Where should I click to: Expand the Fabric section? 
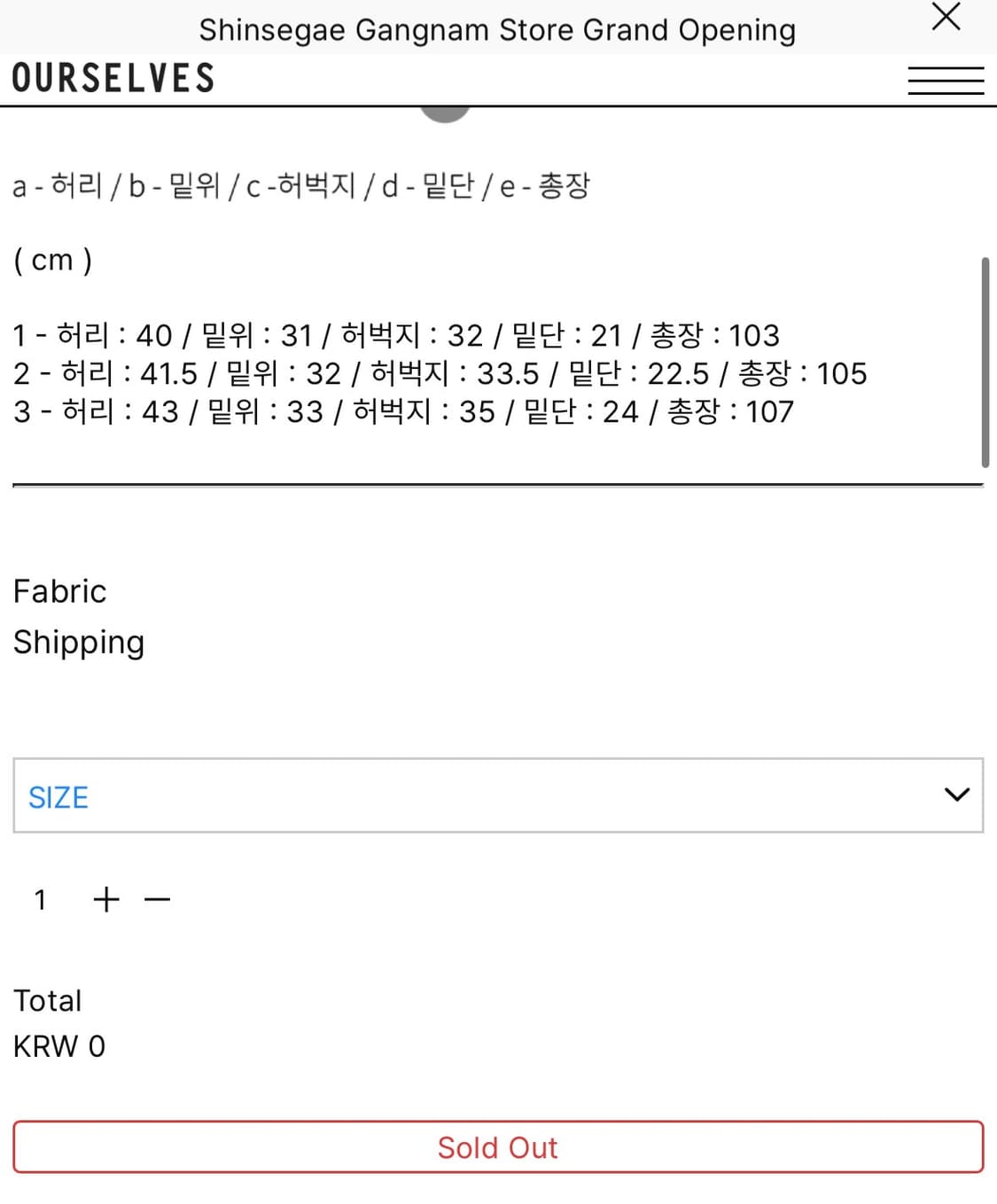59,591
